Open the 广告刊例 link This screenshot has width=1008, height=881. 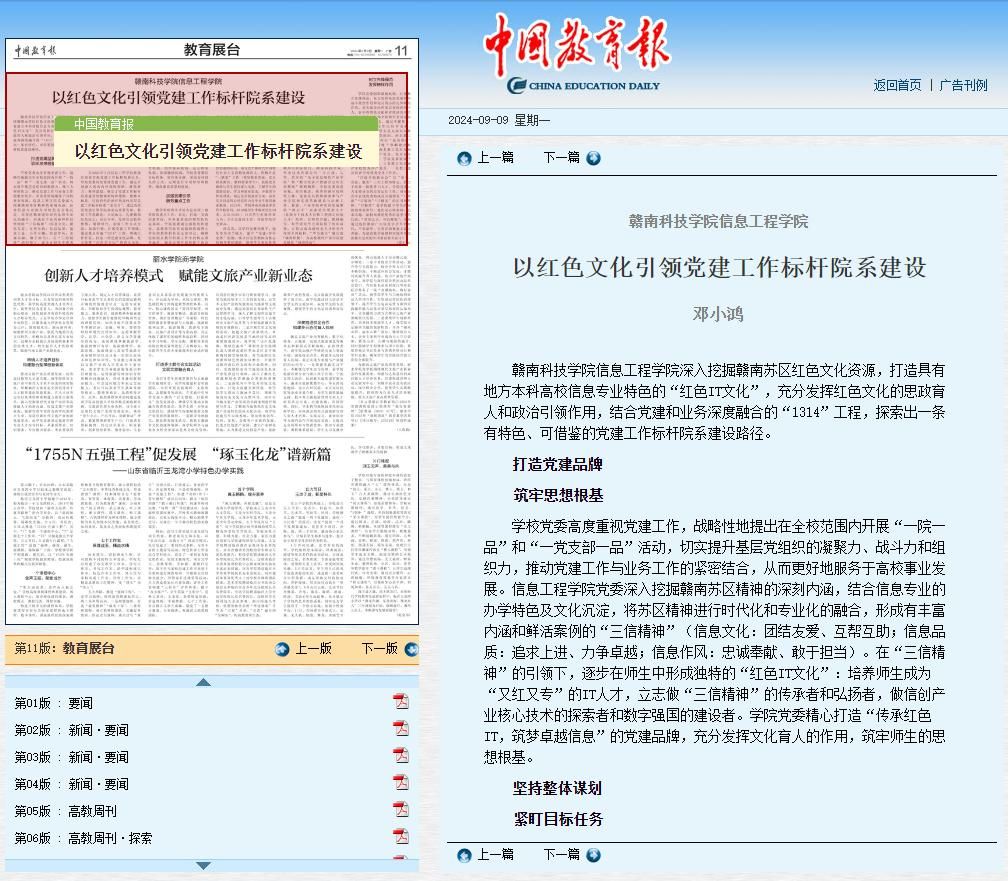(963, 85)
